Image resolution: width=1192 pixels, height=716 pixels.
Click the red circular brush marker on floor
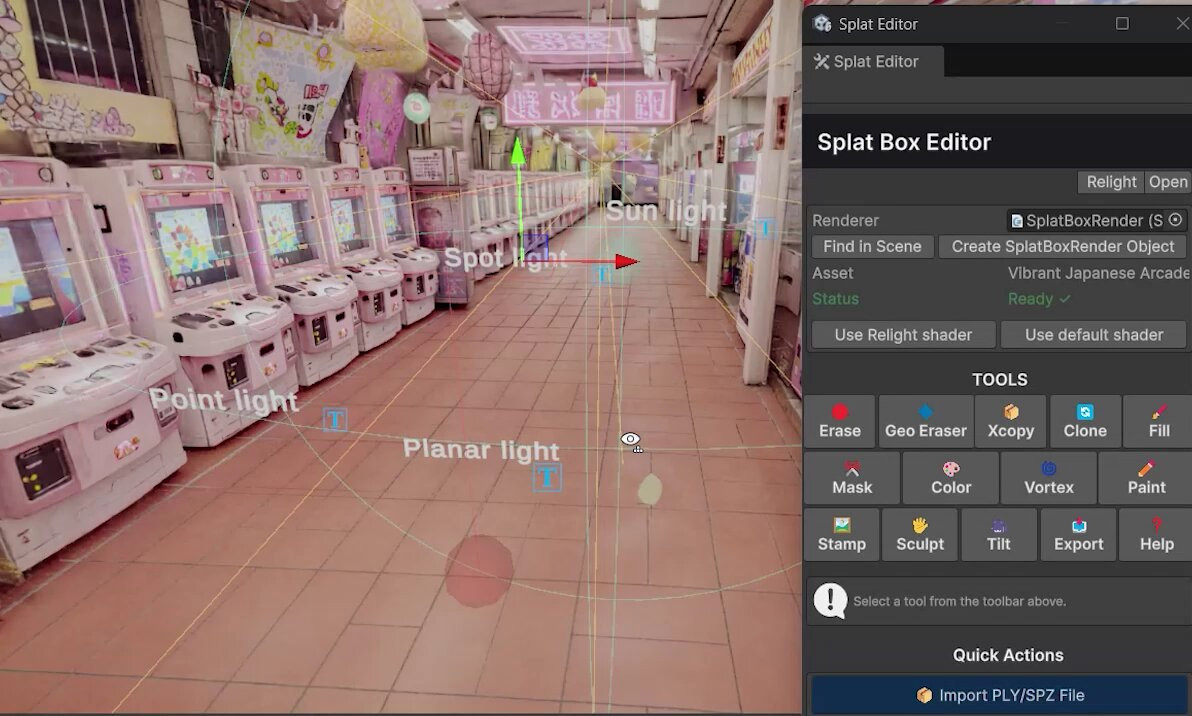coord(479,571)
